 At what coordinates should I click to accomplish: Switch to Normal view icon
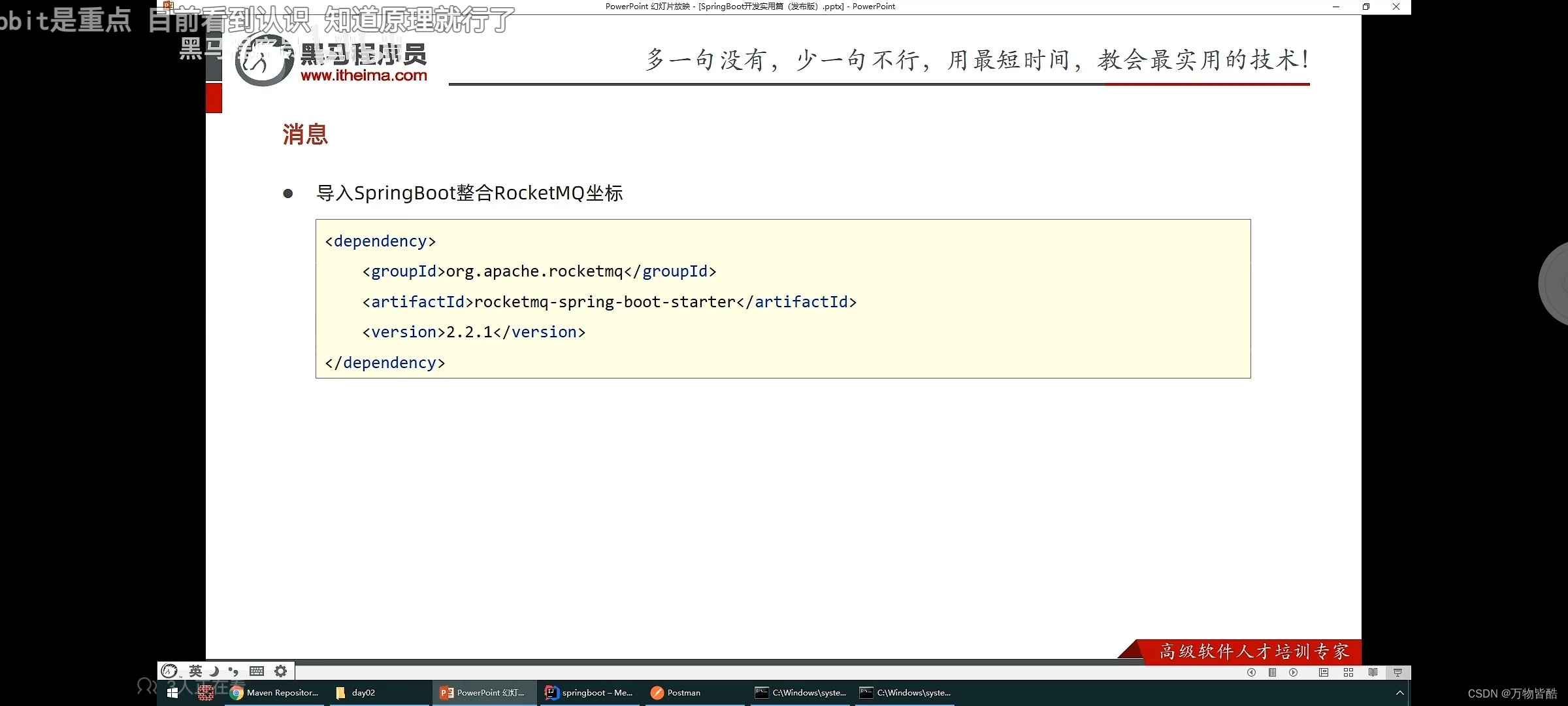1324,673
